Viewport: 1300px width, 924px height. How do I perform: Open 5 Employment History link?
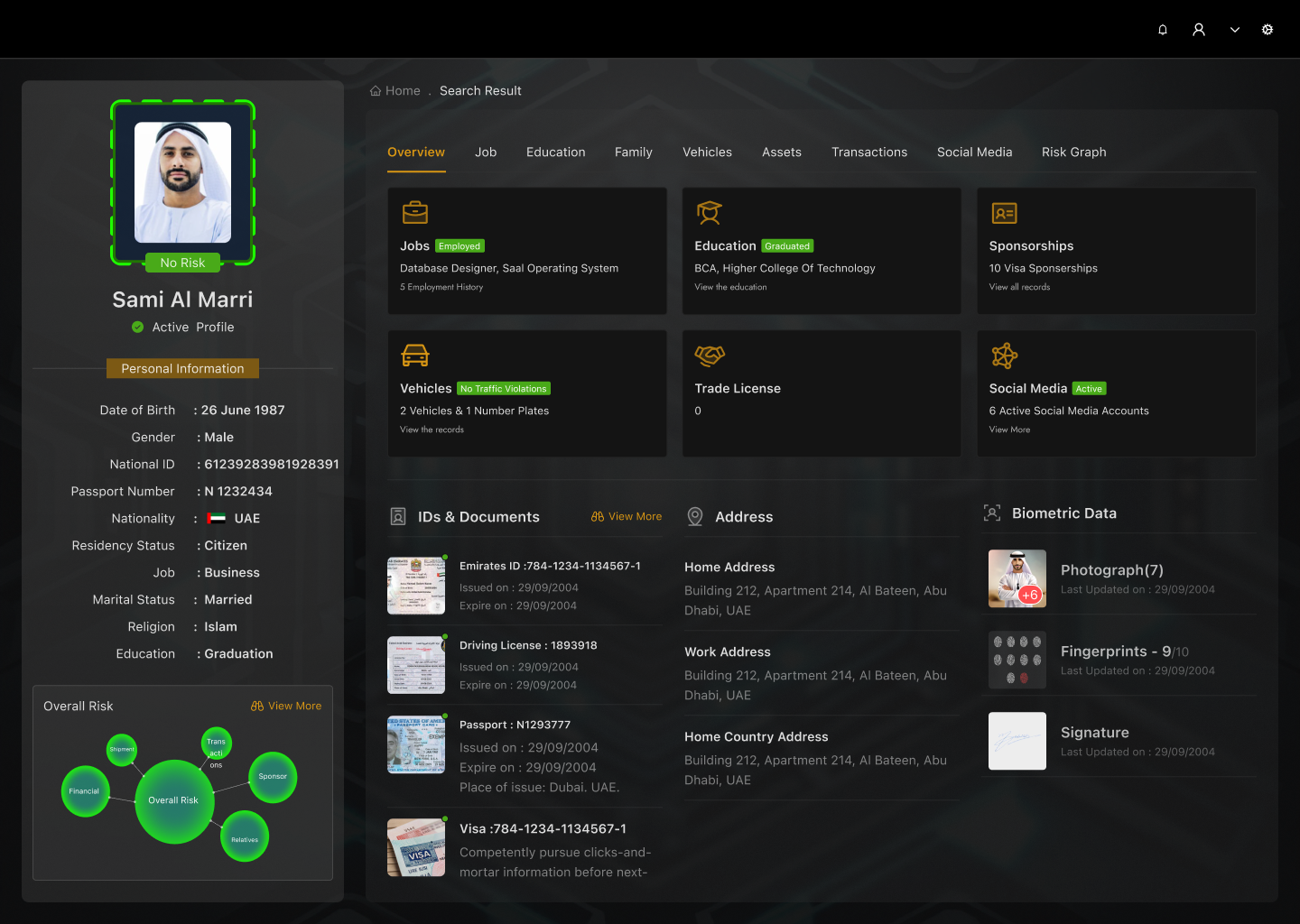coord(441,288)
